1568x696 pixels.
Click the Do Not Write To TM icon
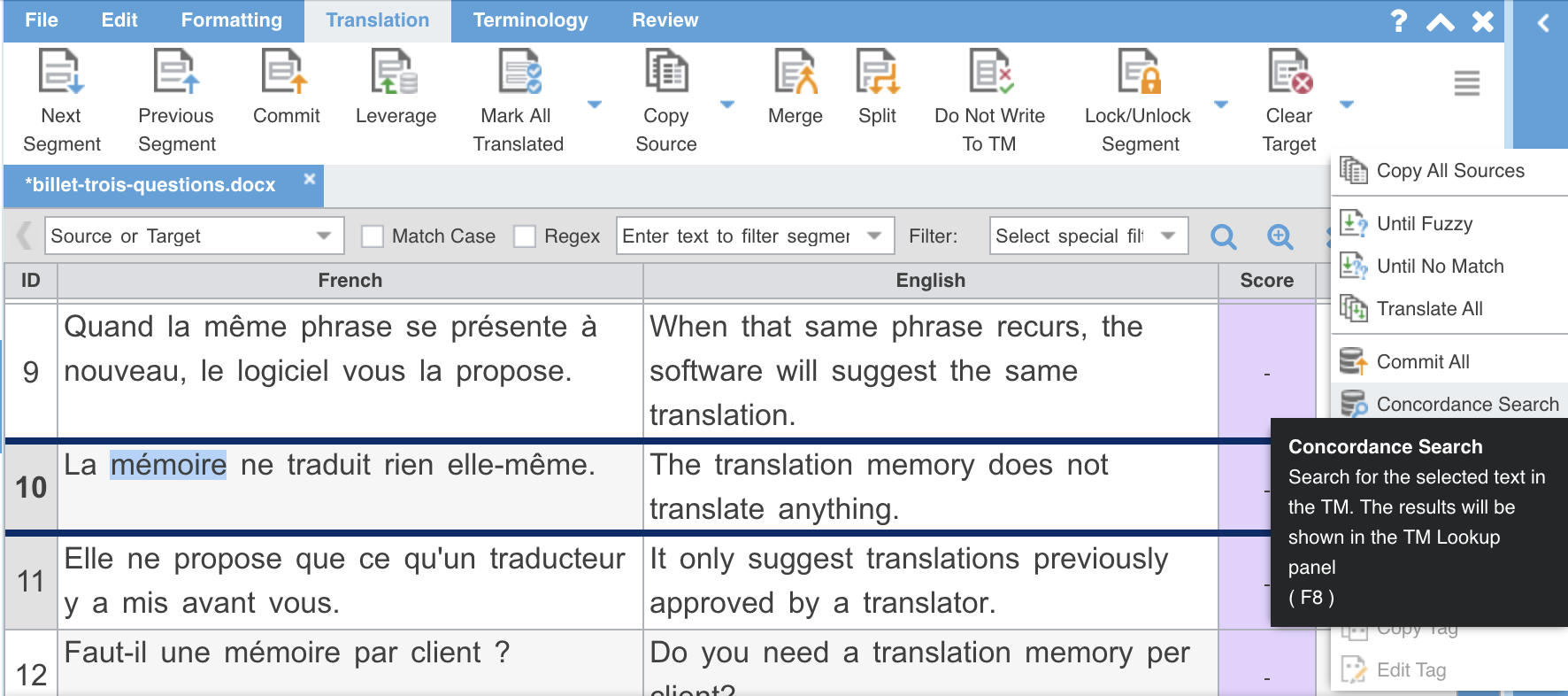(x=990, y=72)
